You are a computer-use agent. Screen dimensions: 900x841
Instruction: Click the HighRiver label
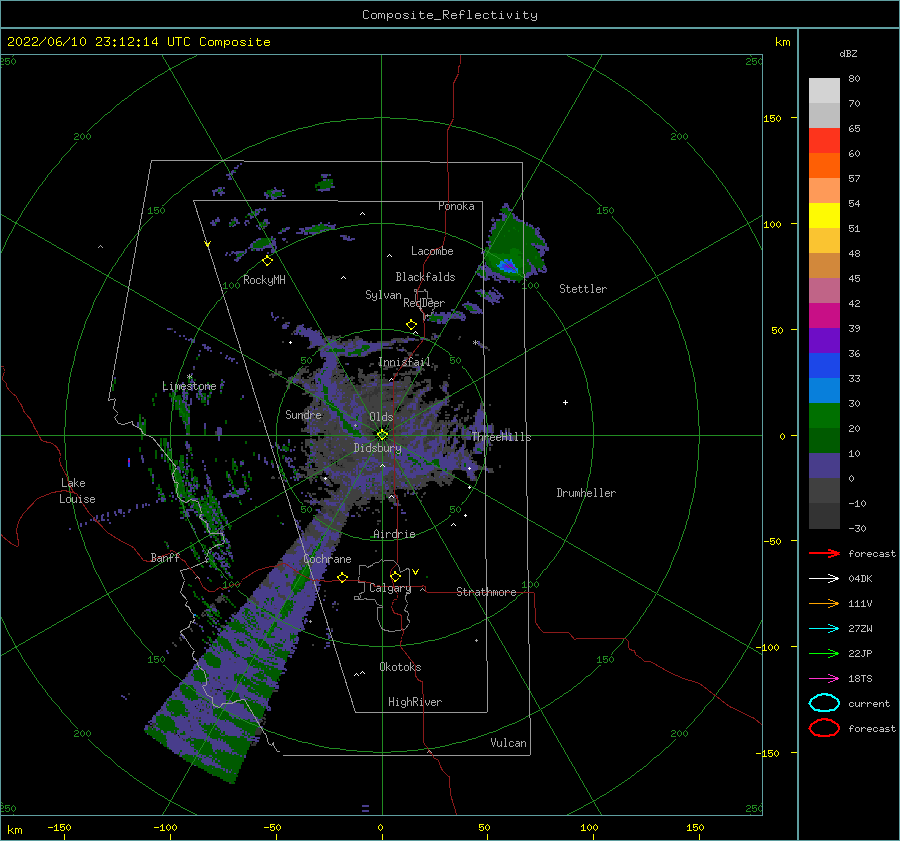(415, 702)
